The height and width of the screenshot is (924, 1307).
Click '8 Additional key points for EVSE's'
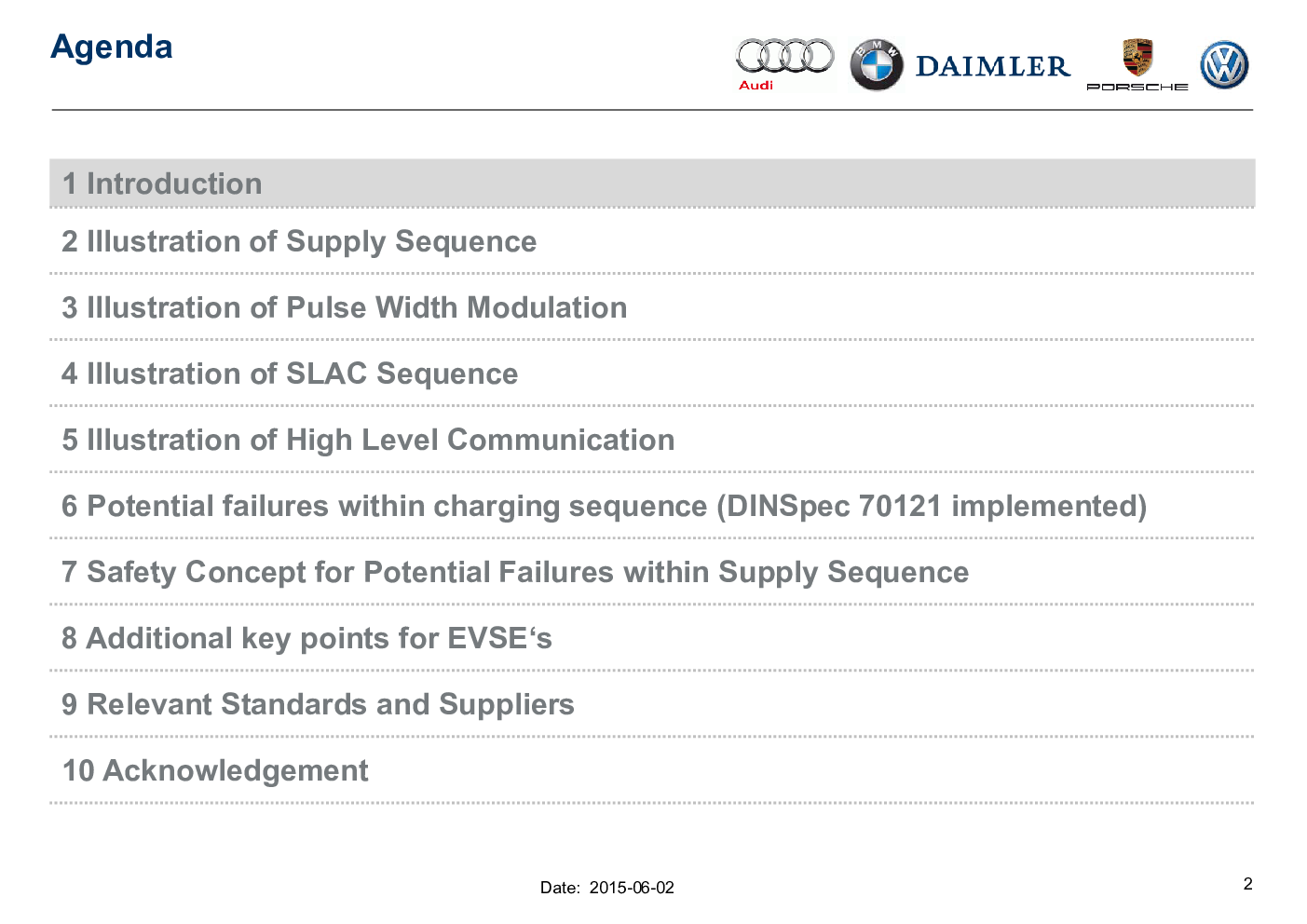click(x=306, y=638)
